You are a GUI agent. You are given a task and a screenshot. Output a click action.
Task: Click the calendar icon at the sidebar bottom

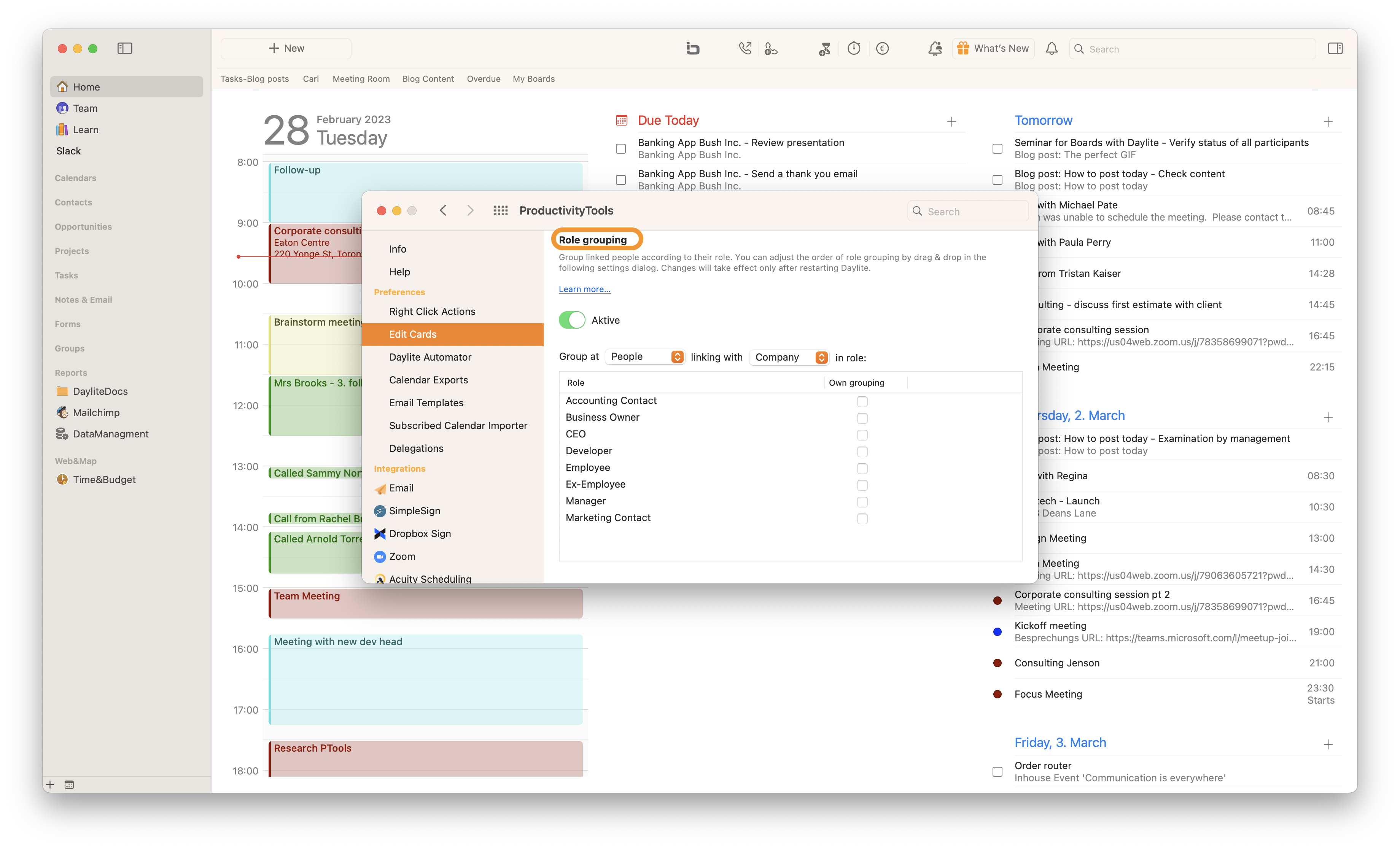(x=69, y=785)
